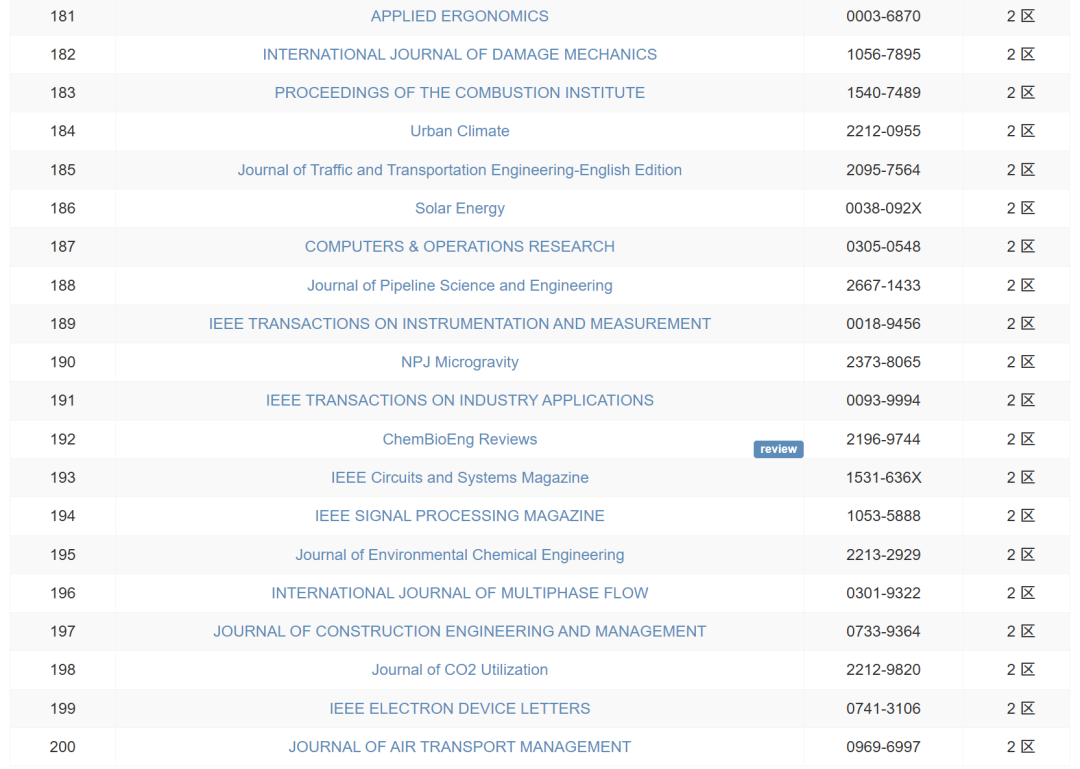Viewport: 1080px width, 769px height.
Task: Open Journal of CO2 Utilization link
Action: (x=459, y=670)
